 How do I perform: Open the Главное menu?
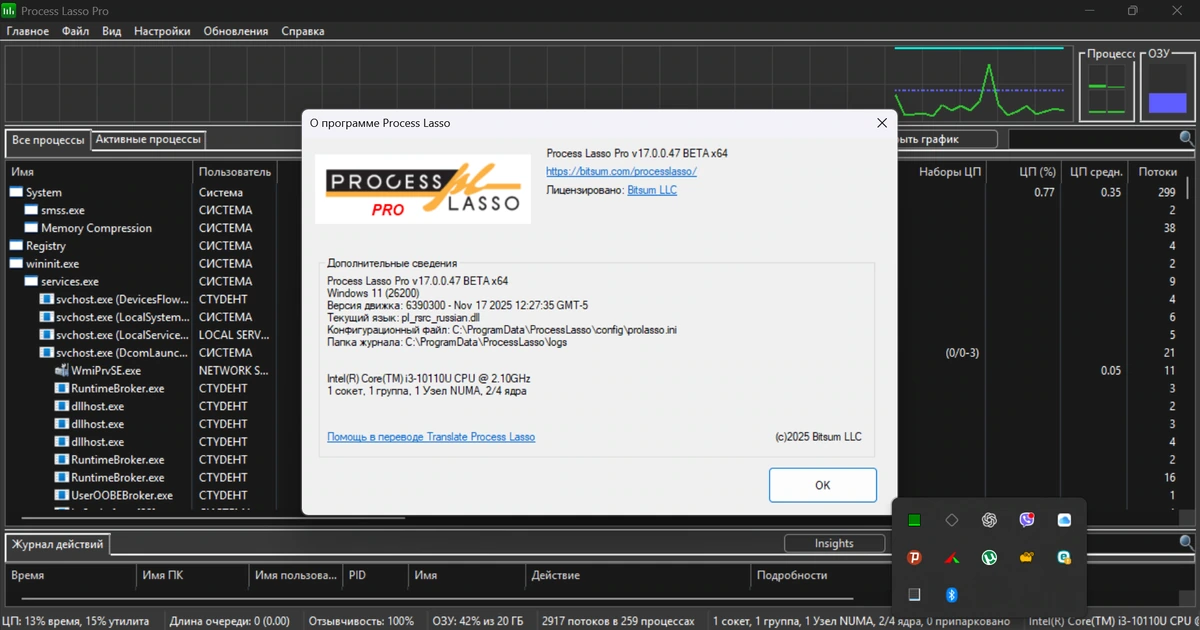pyautogui.click(x=28, y=31)
